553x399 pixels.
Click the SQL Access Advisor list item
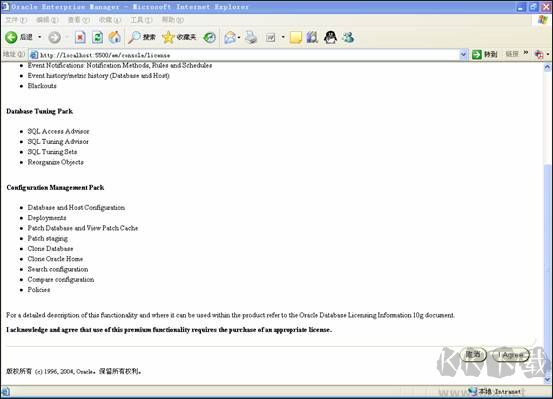point(59,131)
